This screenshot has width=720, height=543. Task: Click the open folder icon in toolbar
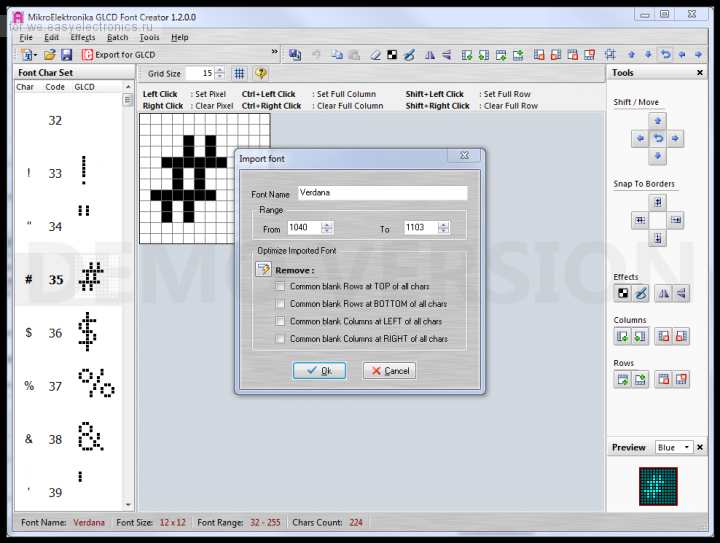click(x=49, y=54)
